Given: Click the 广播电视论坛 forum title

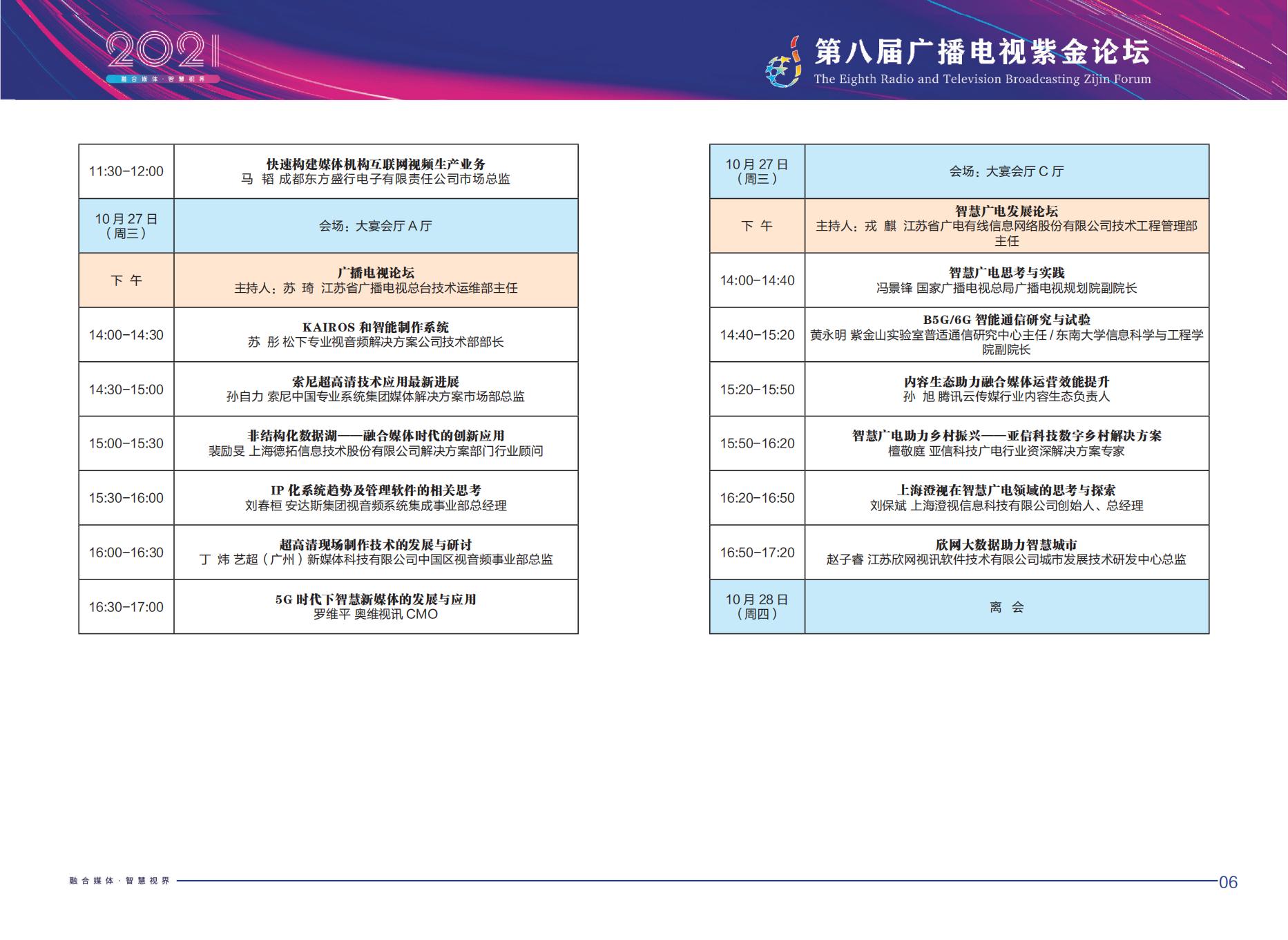Looking at the screenshot, I should (376, 273).
